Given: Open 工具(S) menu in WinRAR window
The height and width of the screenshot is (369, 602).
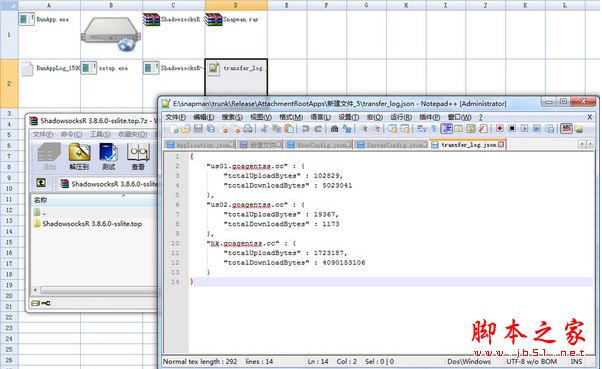Looking at the screenshot, I should (100, 134).
